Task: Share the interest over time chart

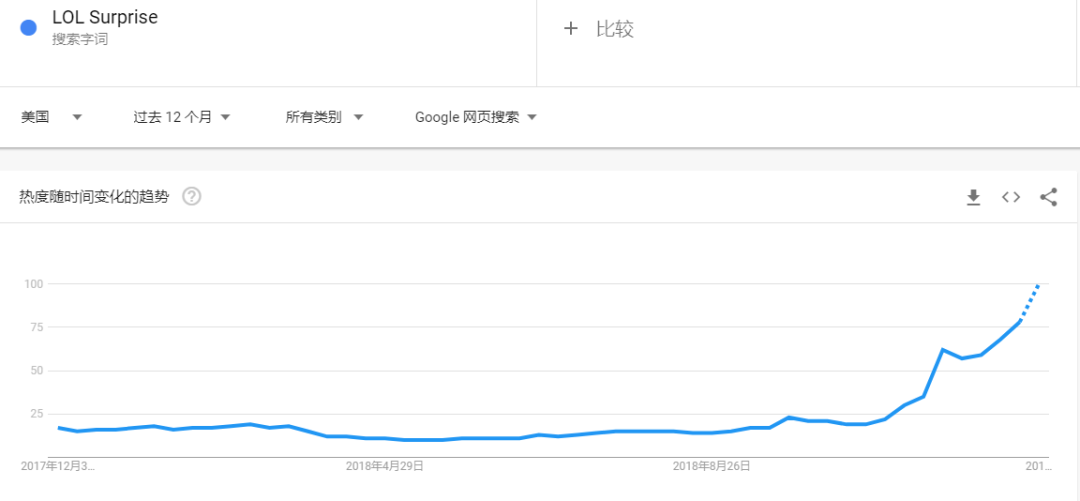Action: (x=1048, y=198)
